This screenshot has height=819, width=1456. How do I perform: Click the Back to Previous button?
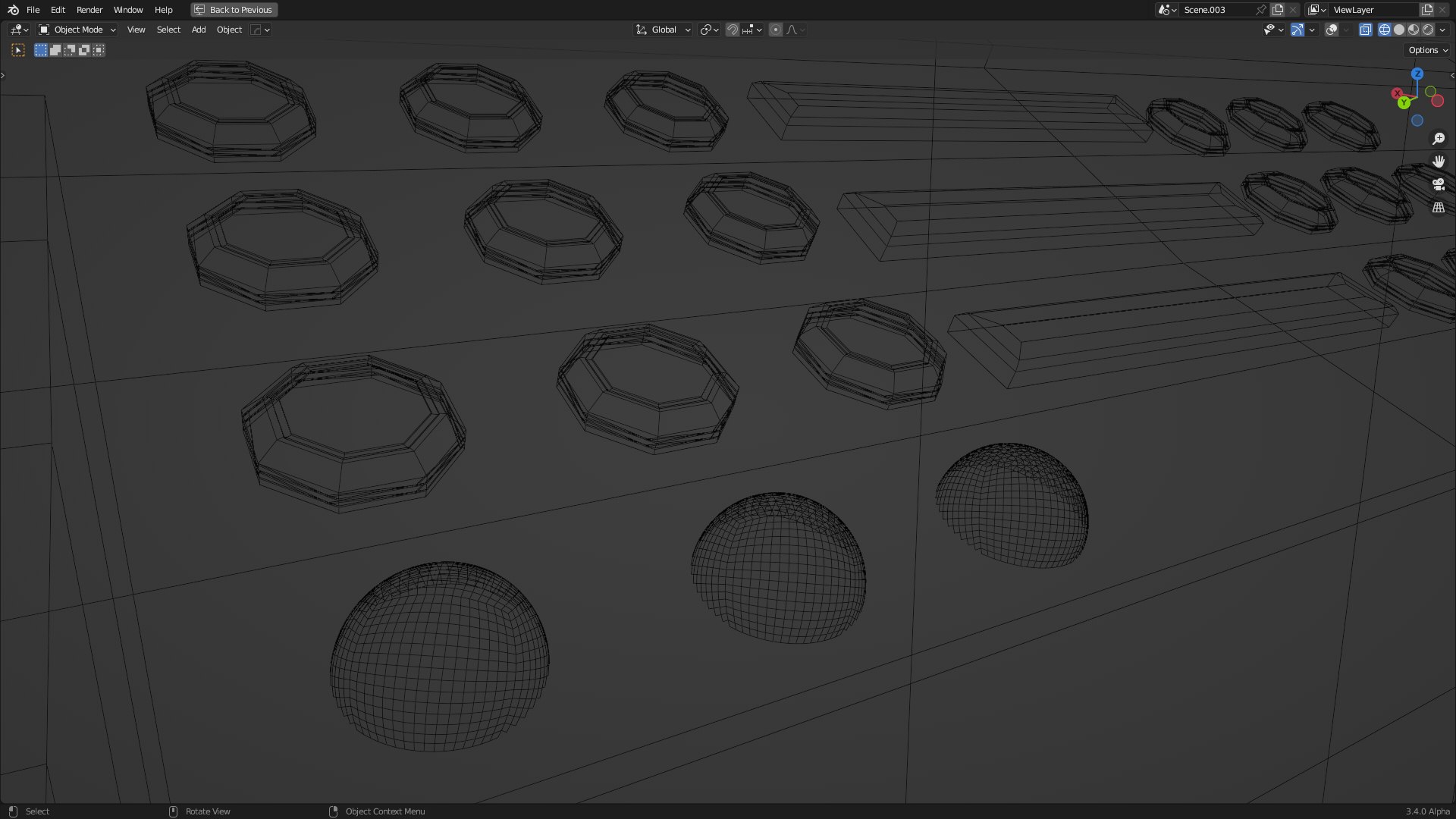click(234, 10)
